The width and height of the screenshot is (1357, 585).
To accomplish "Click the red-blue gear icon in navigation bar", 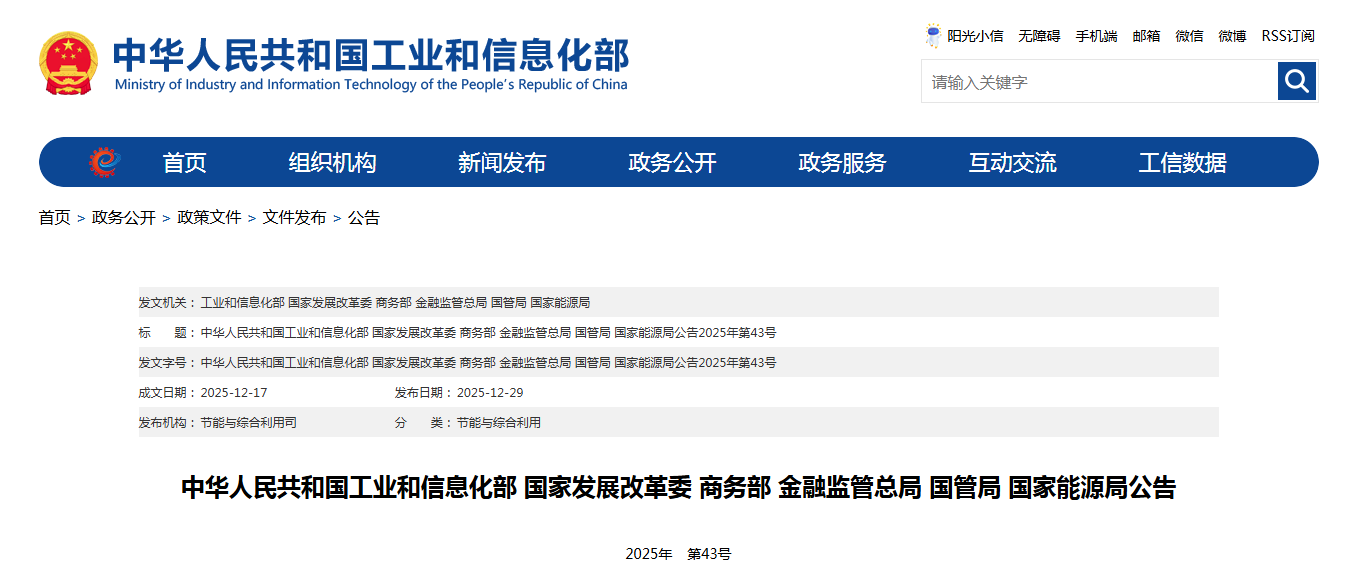I will coord(104,162).
